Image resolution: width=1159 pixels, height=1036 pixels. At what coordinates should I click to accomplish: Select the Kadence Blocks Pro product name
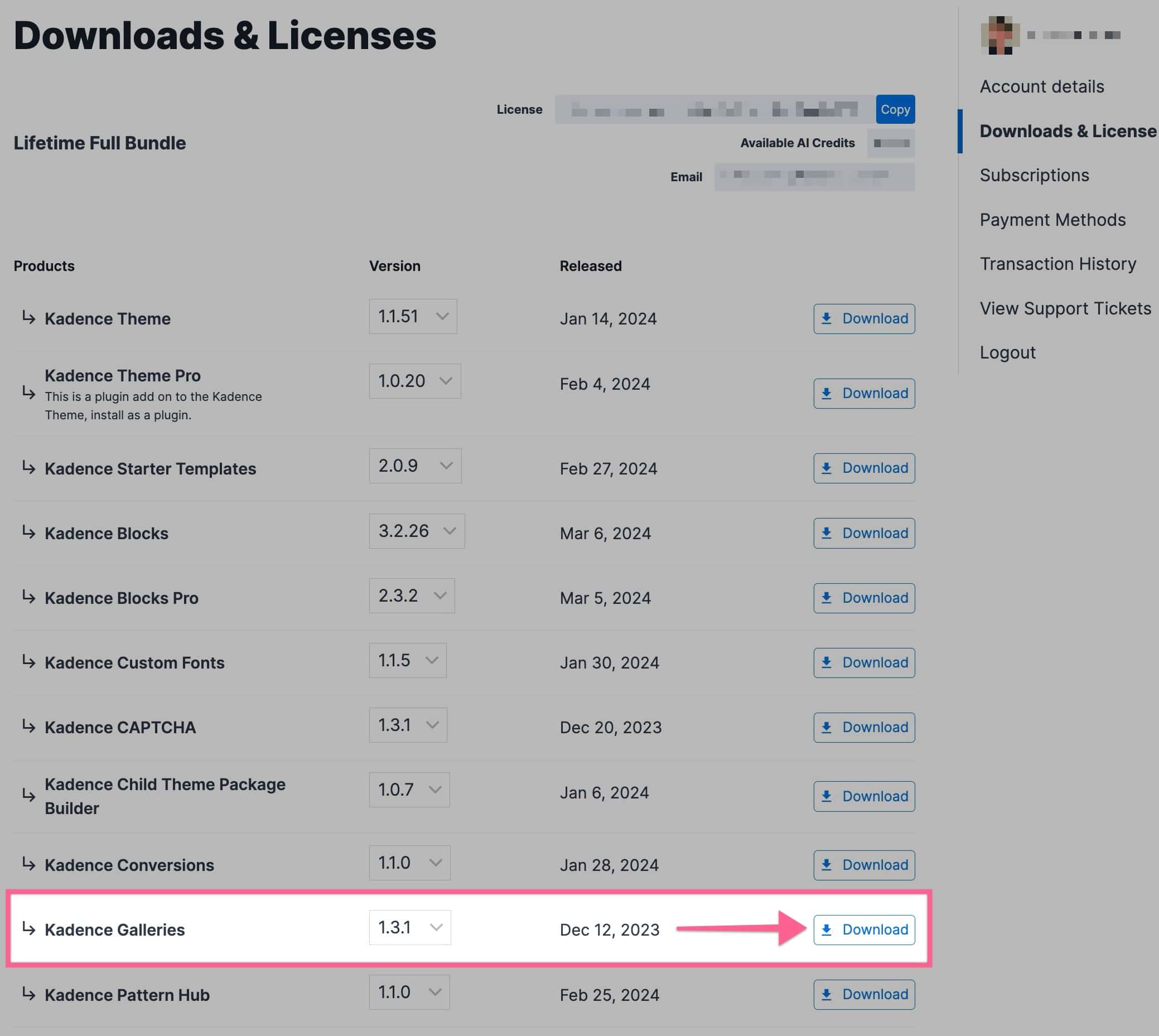click(122, 598)
